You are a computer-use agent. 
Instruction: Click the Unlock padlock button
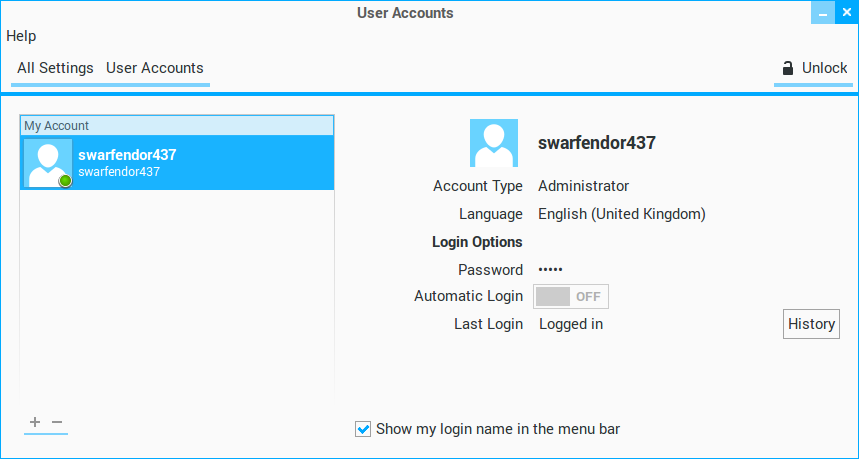(x=814, y=69)
